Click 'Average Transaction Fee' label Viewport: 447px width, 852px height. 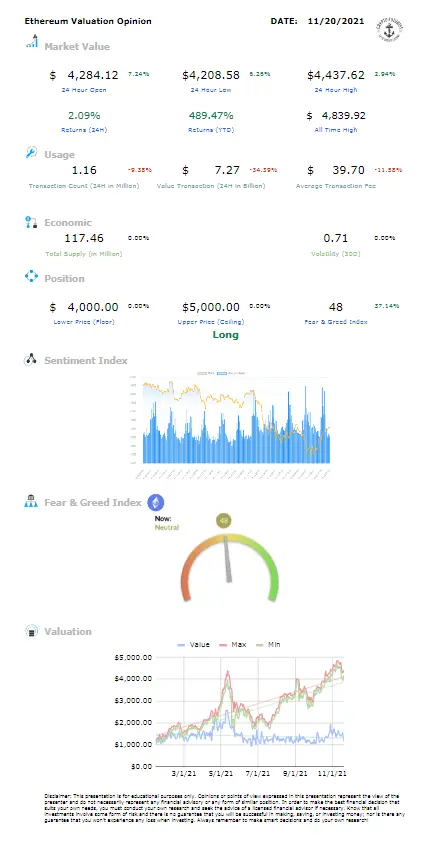click(x=336, y=186)
